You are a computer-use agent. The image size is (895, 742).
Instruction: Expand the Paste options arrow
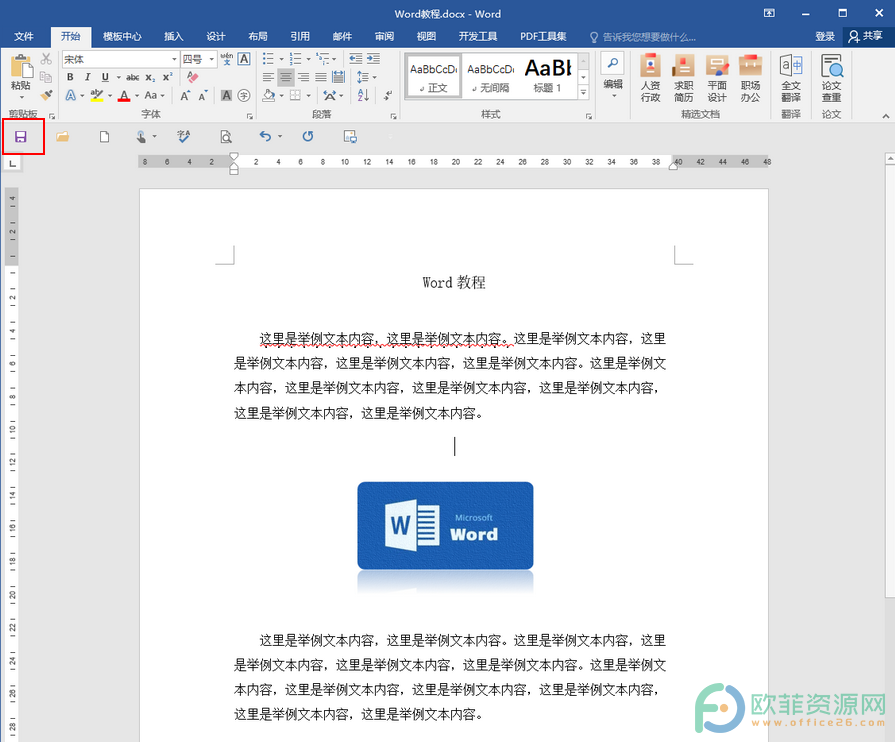coord(21,98)
